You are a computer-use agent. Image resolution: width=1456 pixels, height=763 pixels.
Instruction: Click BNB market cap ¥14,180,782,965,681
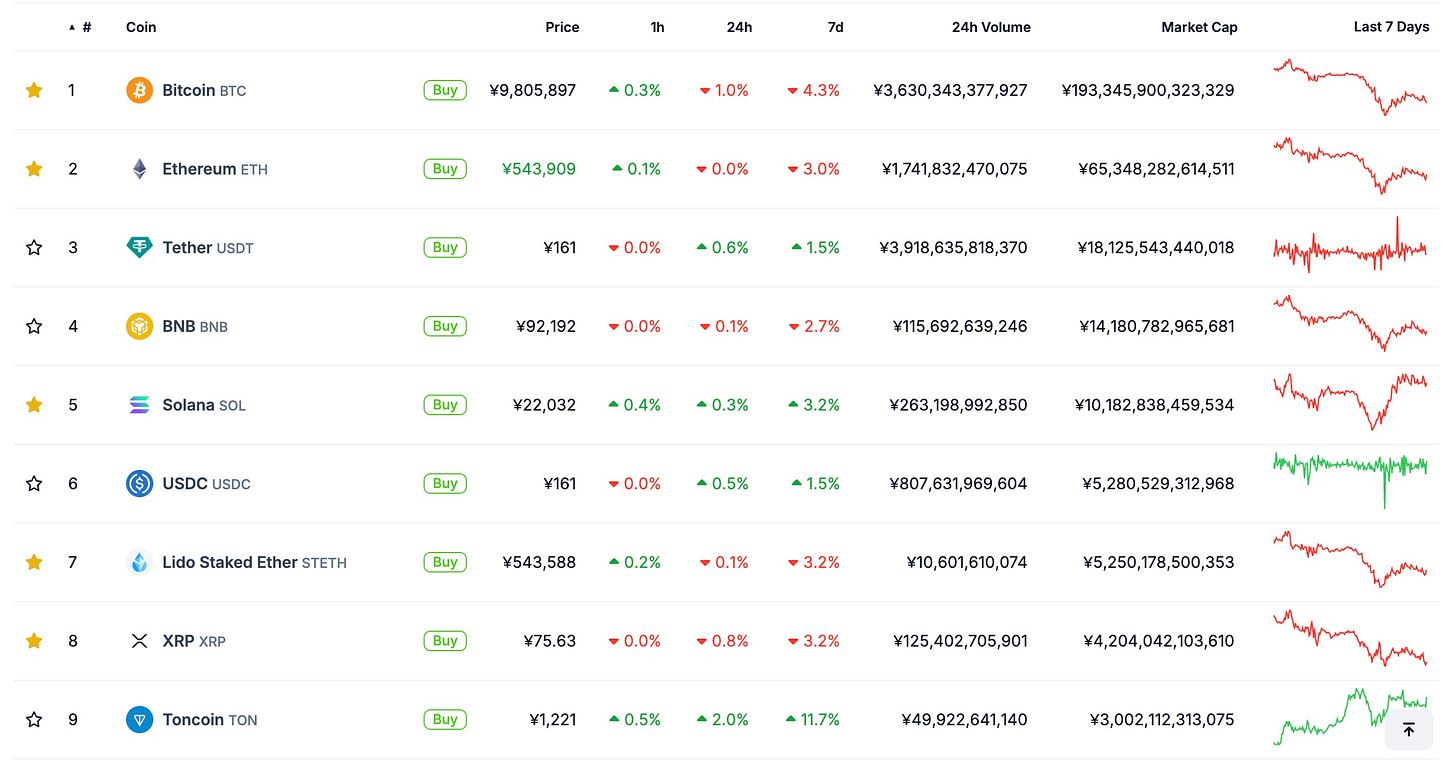[1157, 326]
